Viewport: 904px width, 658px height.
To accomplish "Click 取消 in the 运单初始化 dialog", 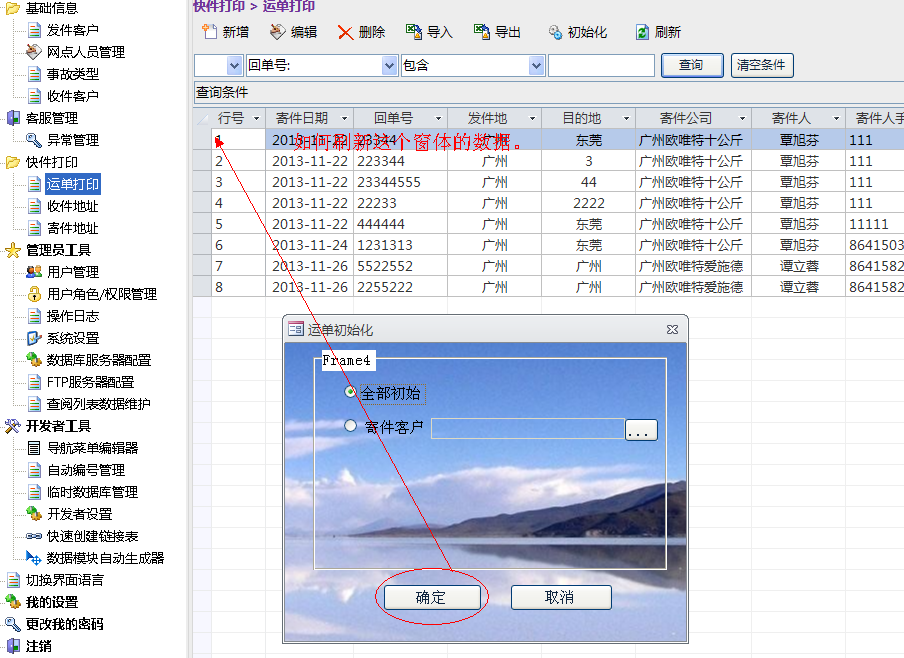I will [561, 597].
